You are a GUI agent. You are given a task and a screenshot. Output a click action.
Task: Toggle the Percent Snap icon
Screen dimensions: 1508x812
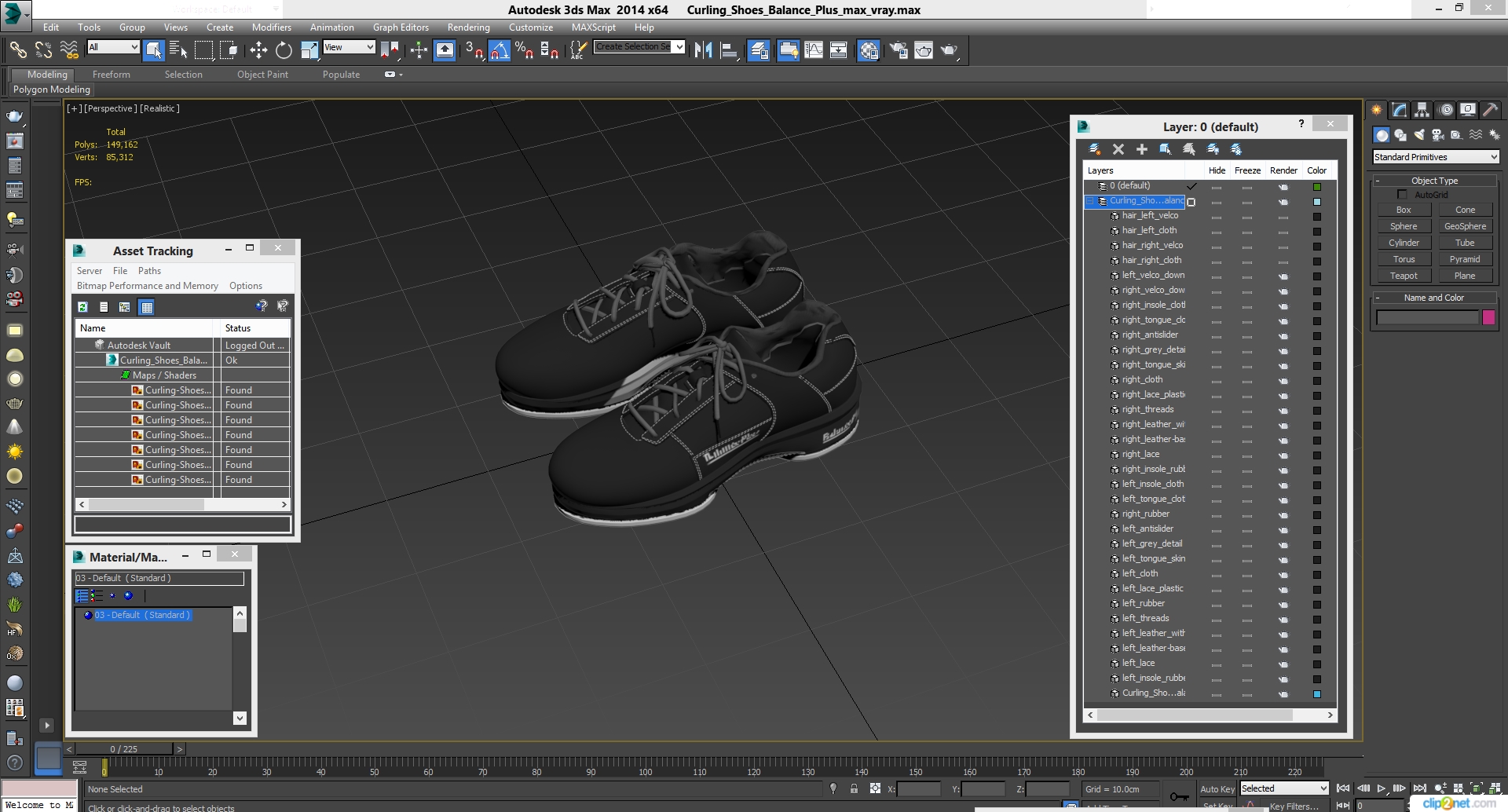tap(524, 50)
